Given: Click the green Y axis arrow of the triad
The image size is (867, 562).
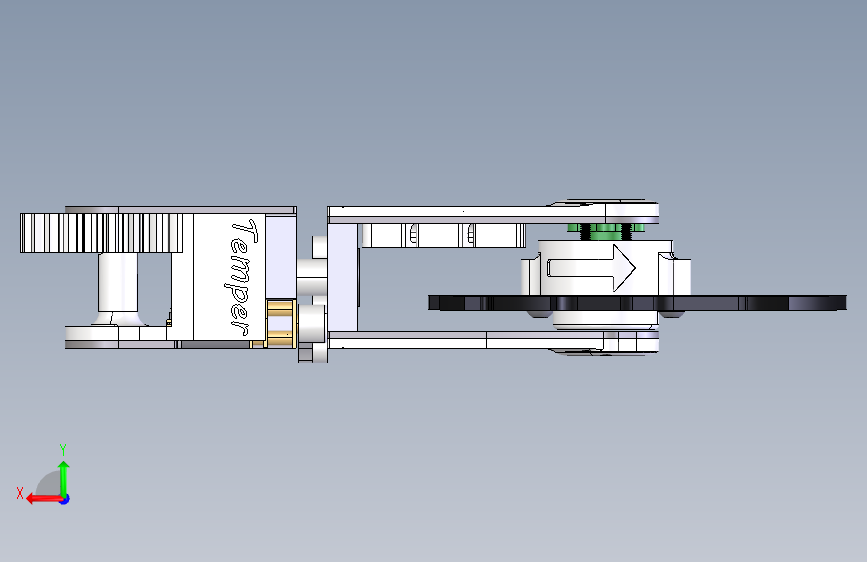Looking at the screenshot, I should (64, 477).
